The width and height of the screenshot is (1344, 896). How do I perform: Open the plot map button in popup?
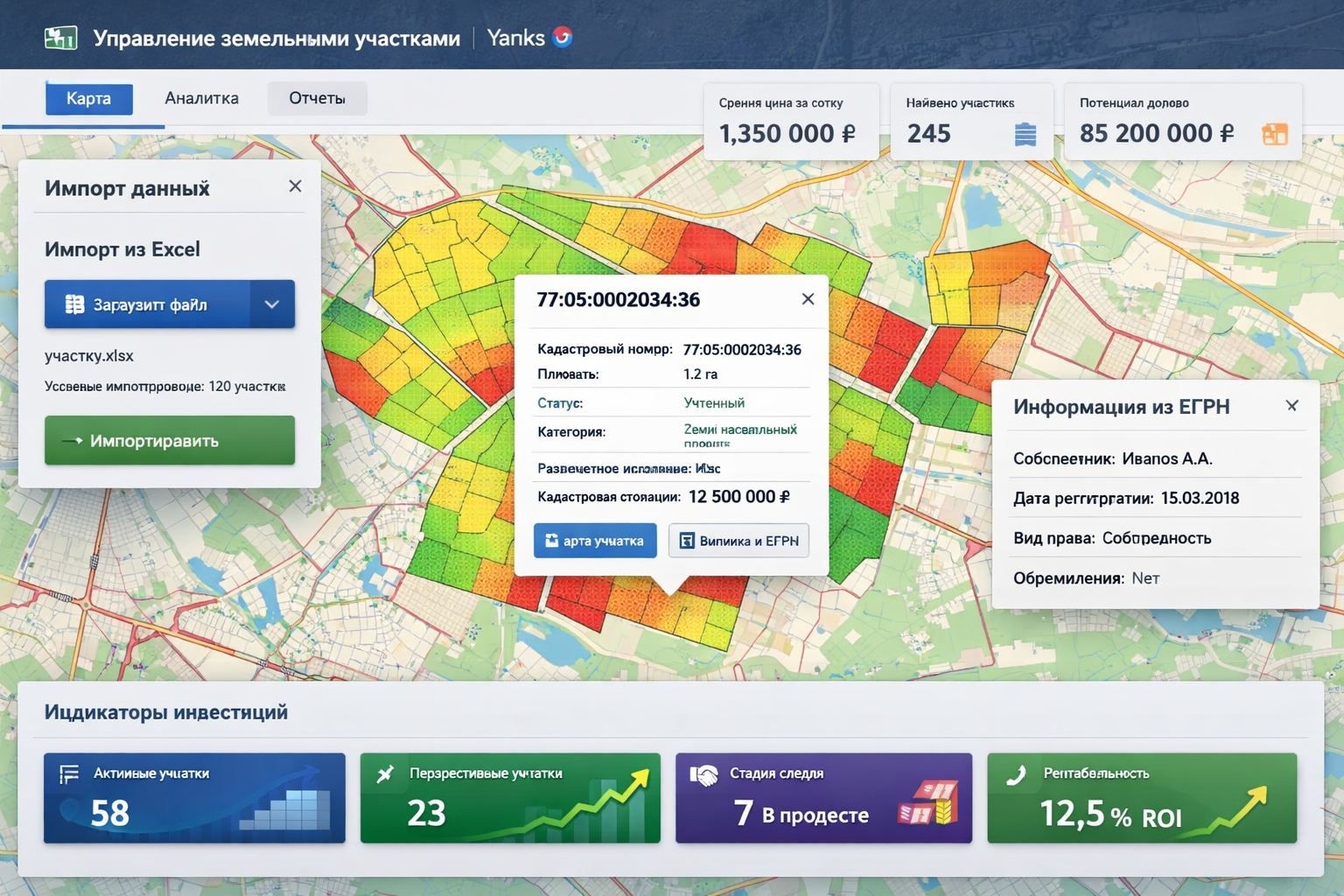pos(595,541)
